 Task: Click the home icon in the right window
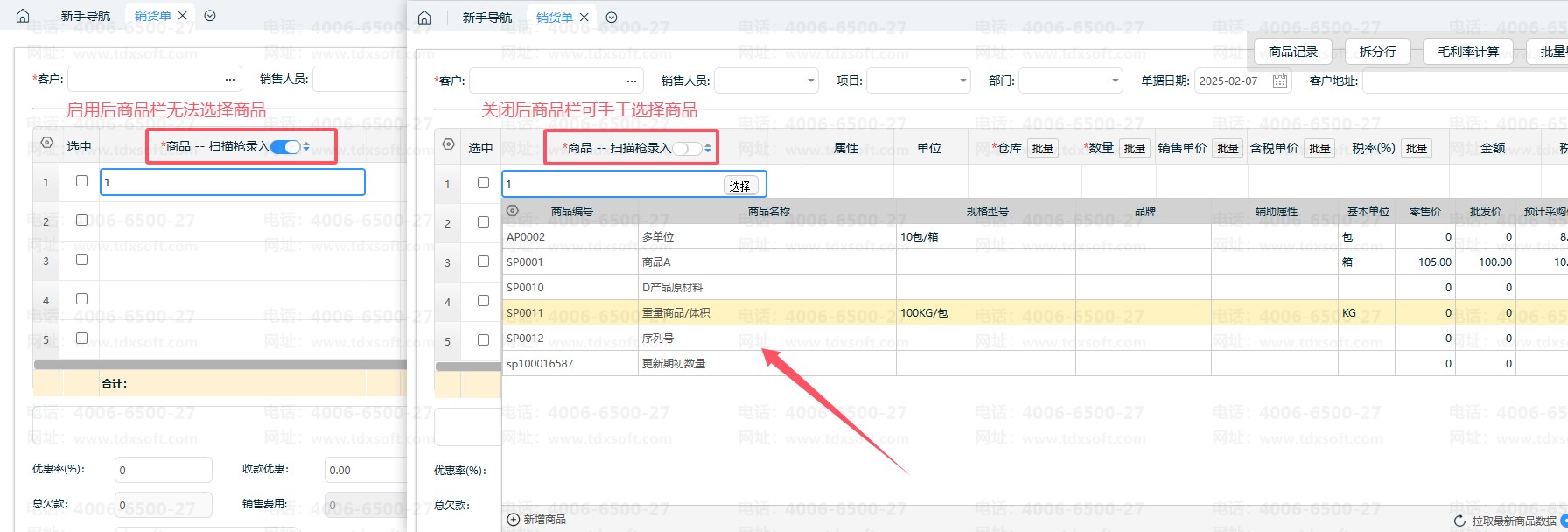424,17
